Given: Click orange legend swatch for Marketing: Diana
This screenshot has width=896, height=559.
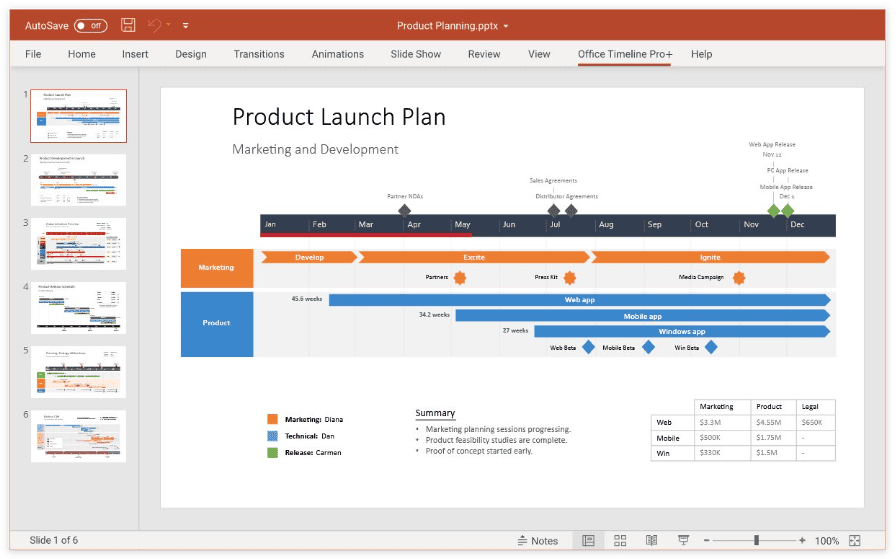Looking at the screenshot, I should (273, 419).
